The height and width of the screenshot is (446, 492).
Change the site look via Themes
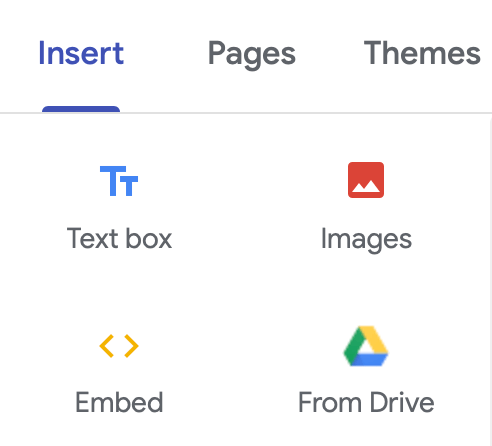(x=422, y=53)
